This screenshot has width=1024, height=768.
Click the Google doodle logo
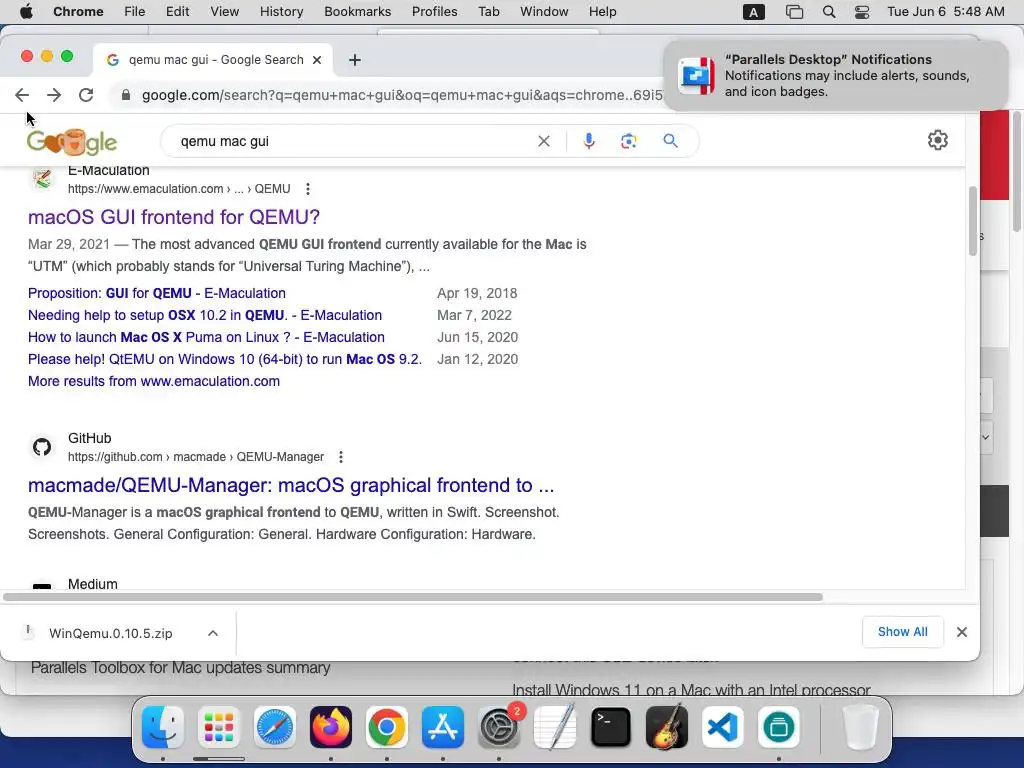tap(72, 142)
